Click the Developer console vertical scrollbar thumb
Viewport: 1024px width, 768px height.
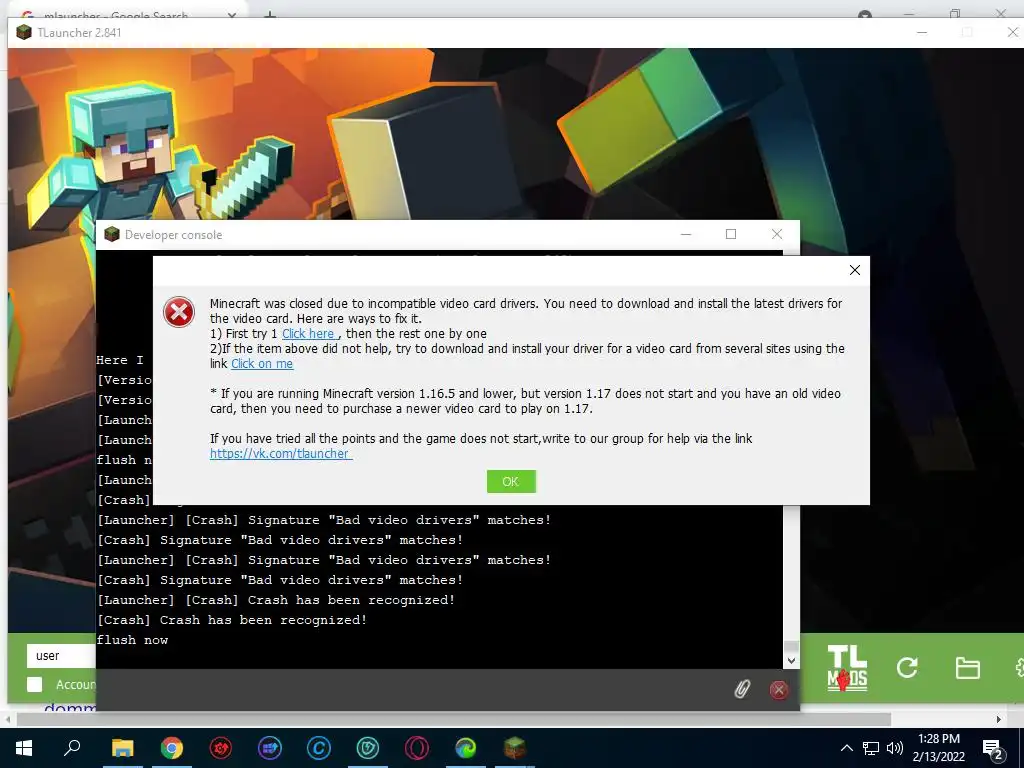point(791,646)
